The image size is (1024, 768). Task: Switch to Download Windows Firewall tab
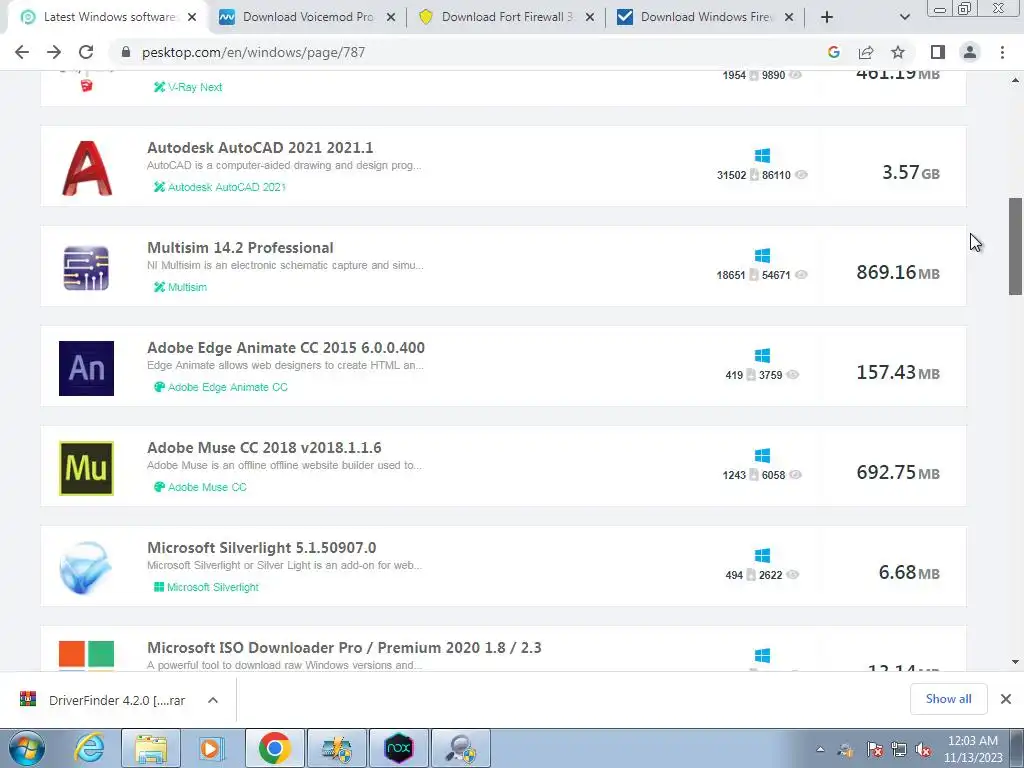705,17
